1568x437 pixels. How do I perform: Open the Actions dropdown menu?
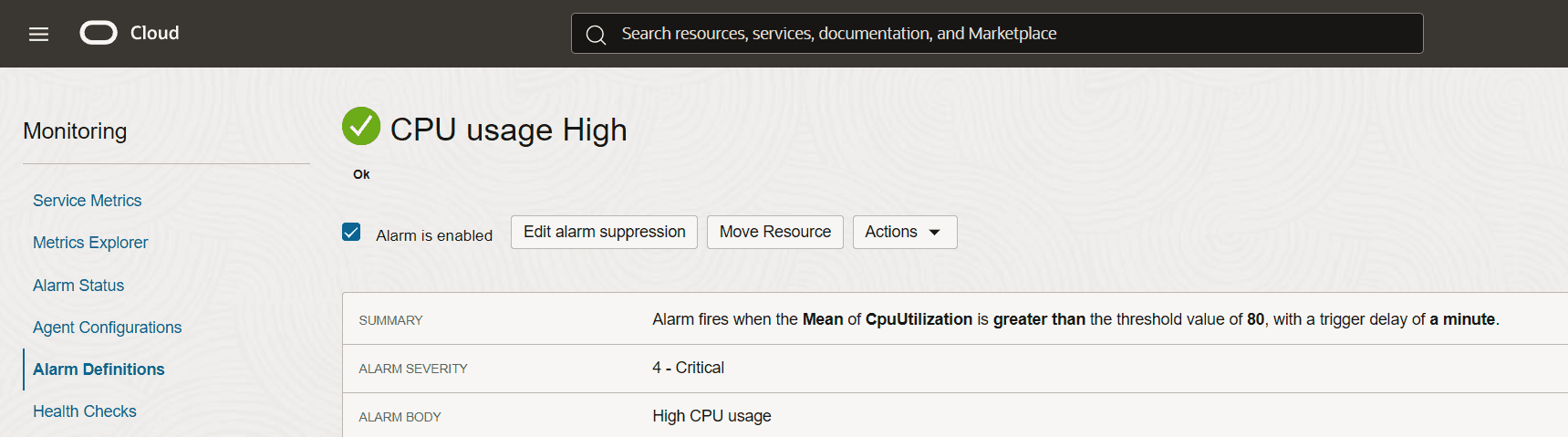click(903, 232)
